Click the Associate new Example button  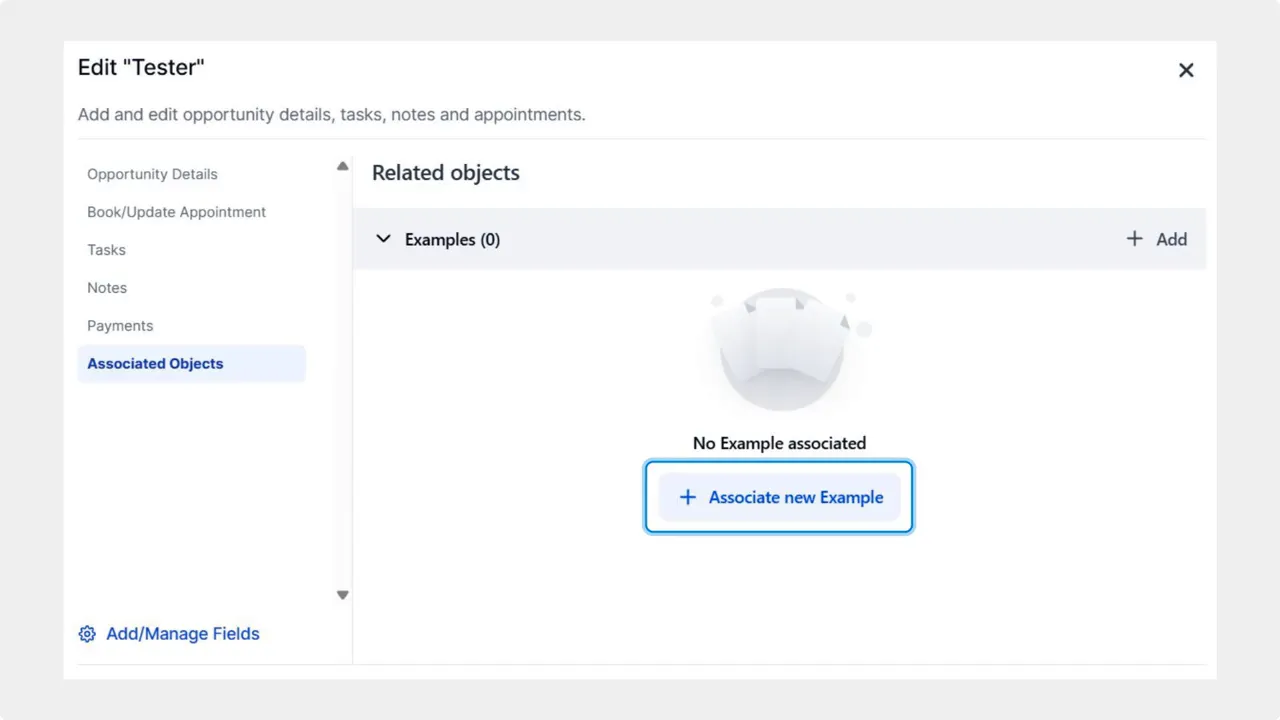[779, 497]
